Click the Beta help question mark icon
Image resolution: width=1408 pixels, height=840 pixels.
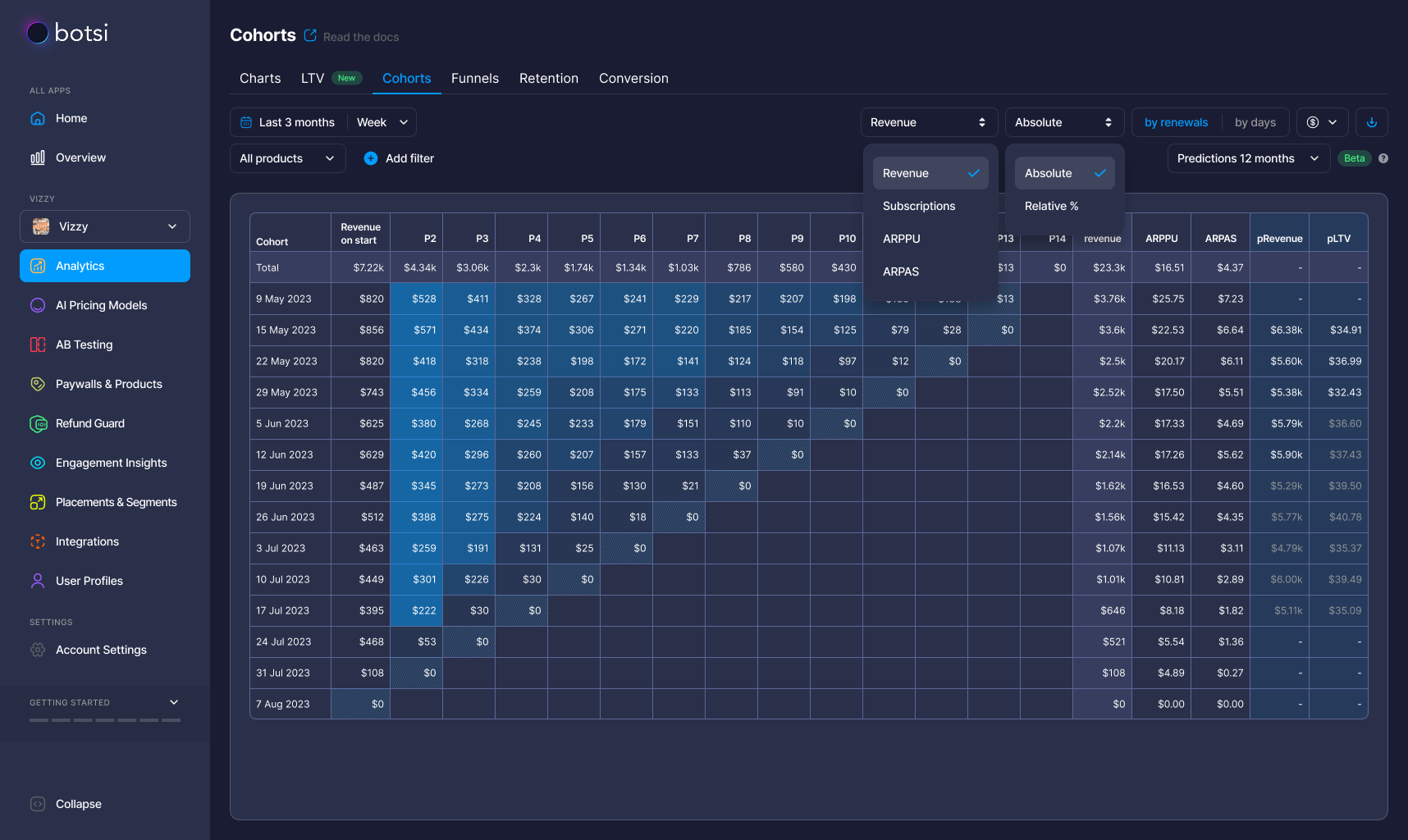pos(1383,158)
